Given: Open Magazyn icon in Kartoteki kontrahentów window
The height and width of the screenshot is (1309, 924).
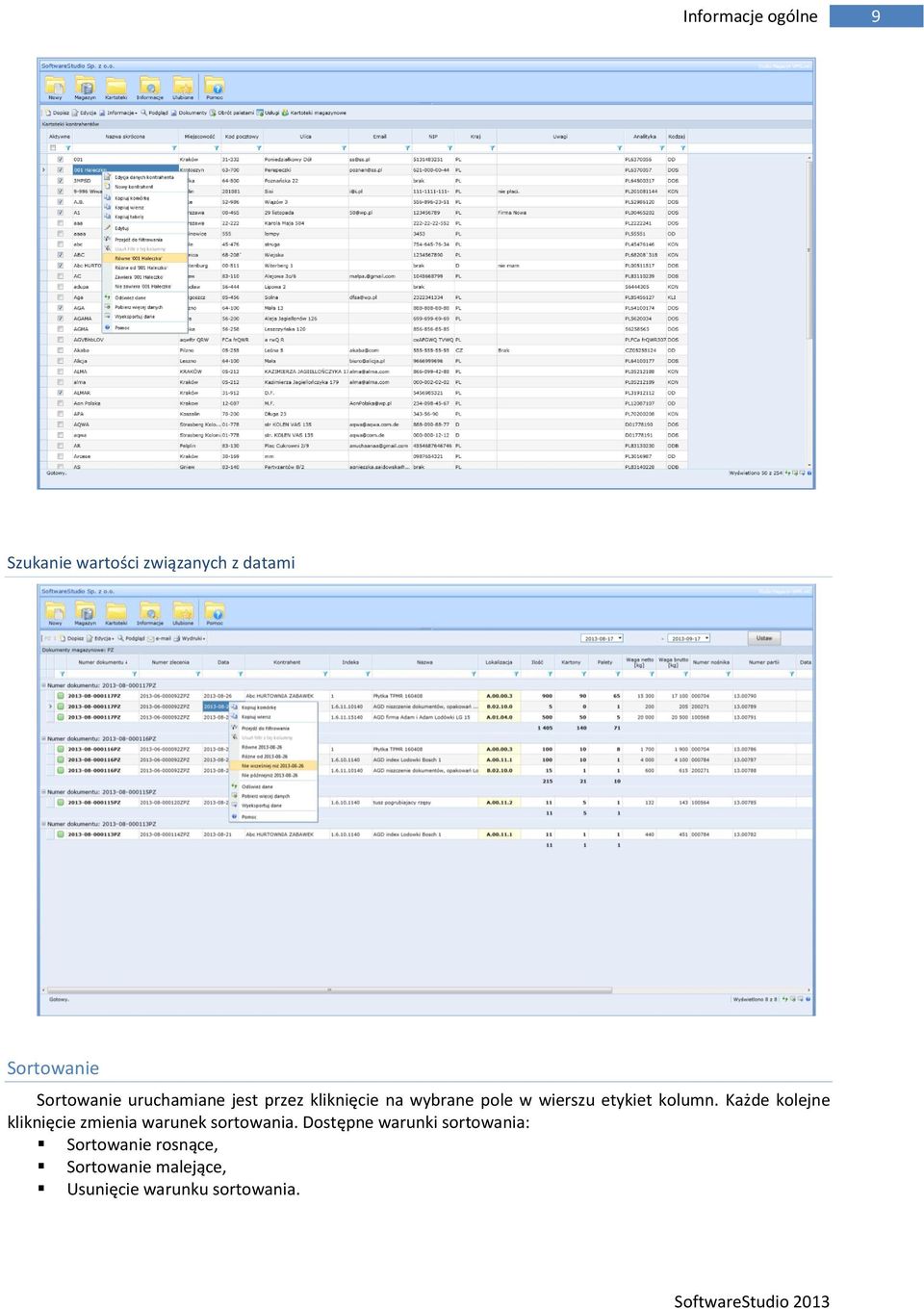Looking at the screenshot, I should pyautogui.click(x=86, y=87).
